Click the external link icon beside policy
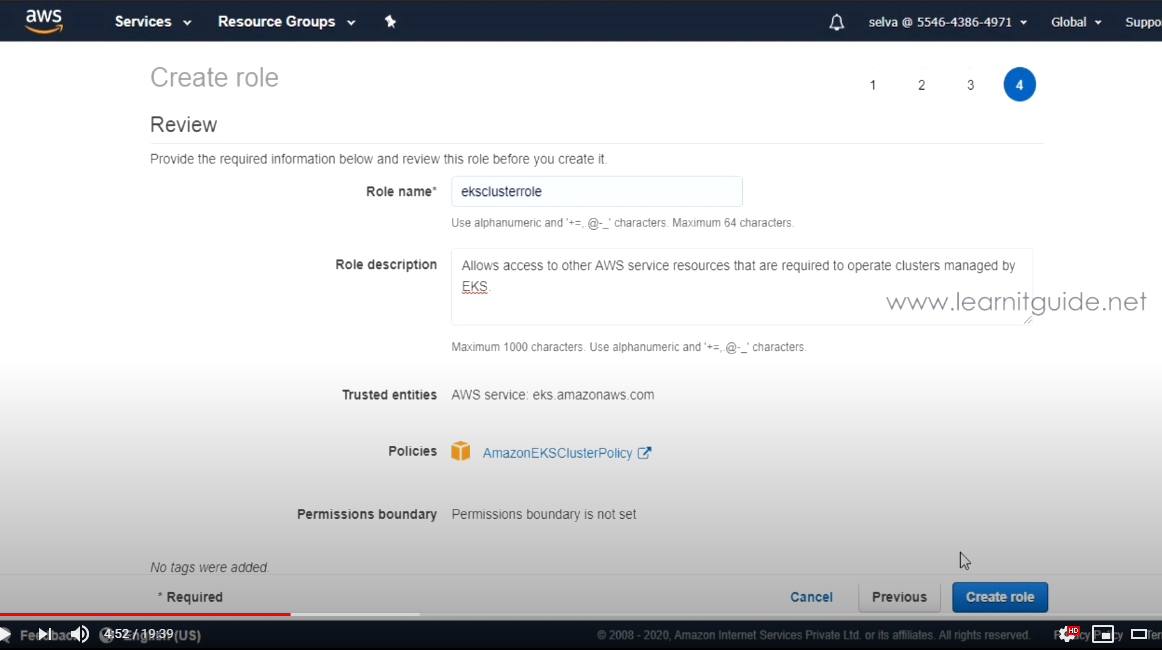 [644, 453]
